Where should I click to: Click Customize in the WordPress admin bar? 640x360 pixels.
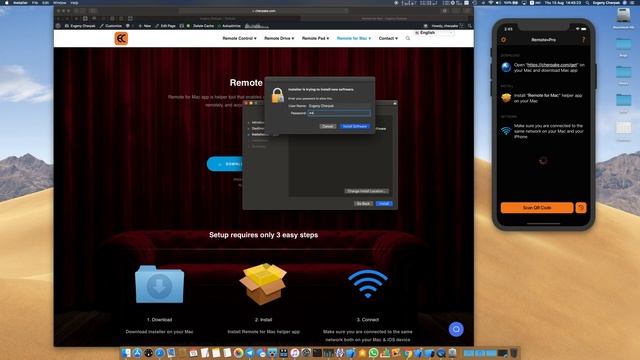[111, 26]
